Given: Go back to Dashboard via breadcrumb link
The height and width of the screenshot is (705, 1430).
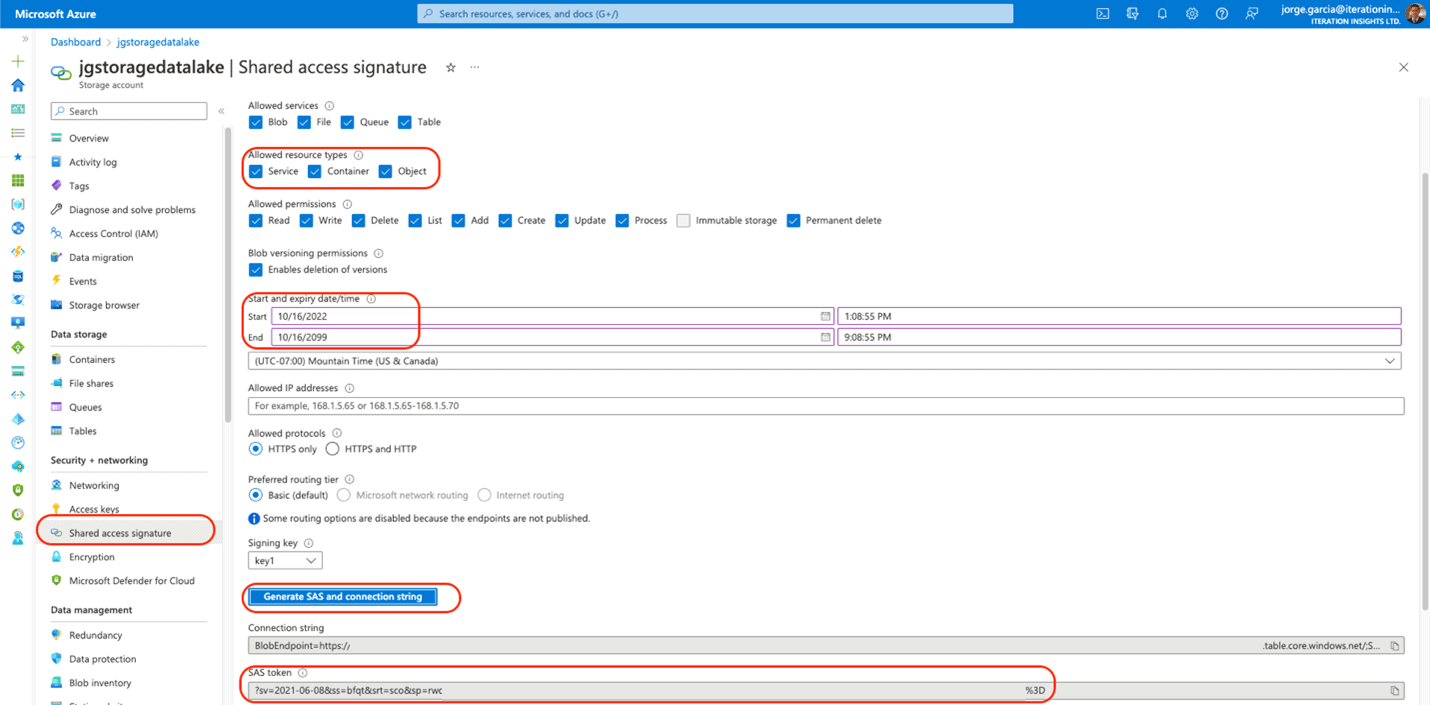Looking at the screenshot, I should point(75,42).
